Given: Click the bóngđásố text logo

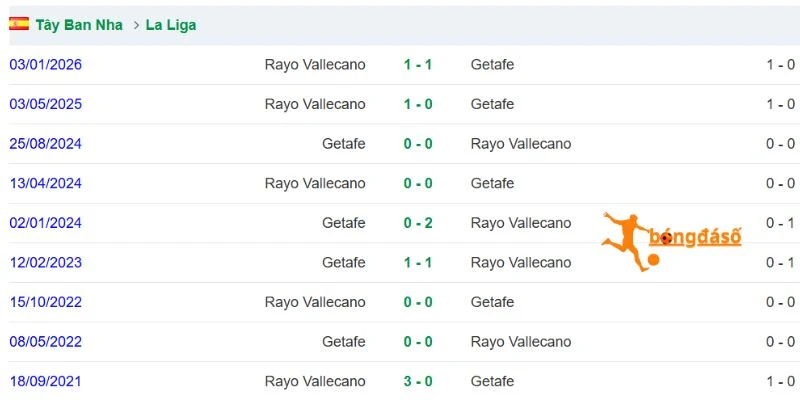Looking at the screenshot, I should tap(695, 237).
